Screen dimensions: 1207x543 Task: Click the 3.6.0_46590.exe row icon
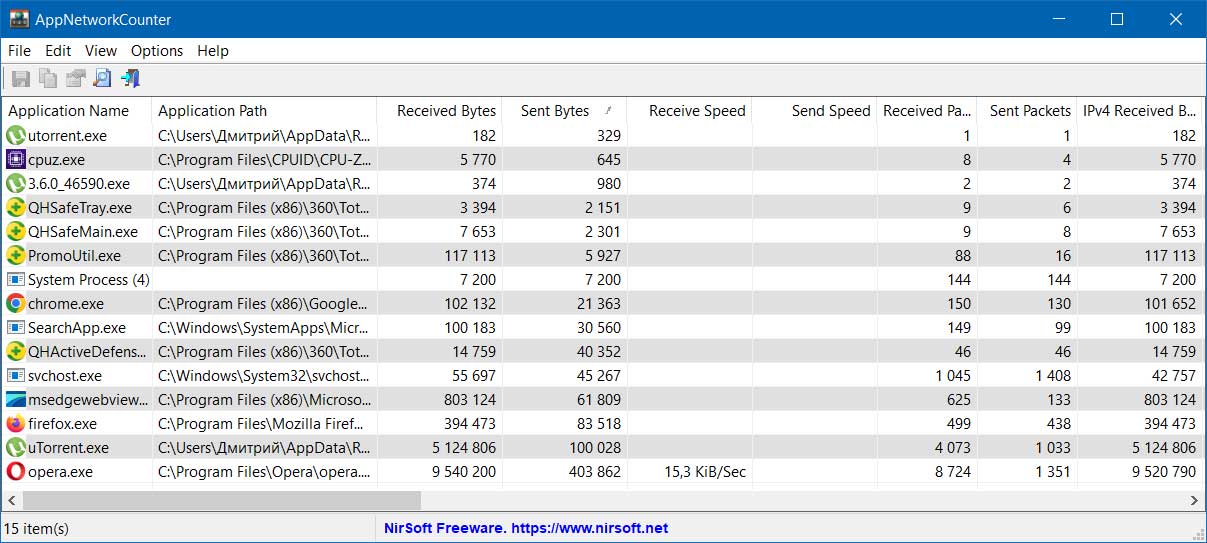pyautogui.click(x=15, y=183)
